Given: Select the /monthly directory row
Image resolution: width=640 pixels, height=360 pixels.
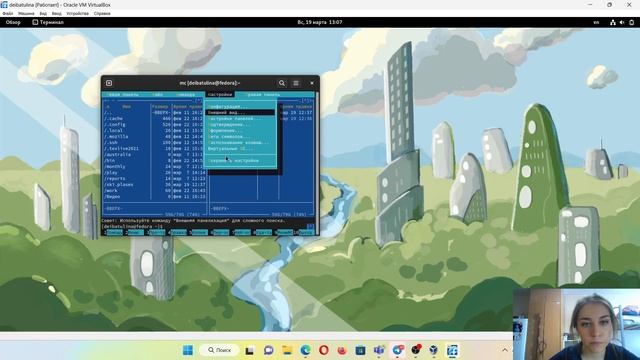Looking at the screenshot, I should (155, 167).
